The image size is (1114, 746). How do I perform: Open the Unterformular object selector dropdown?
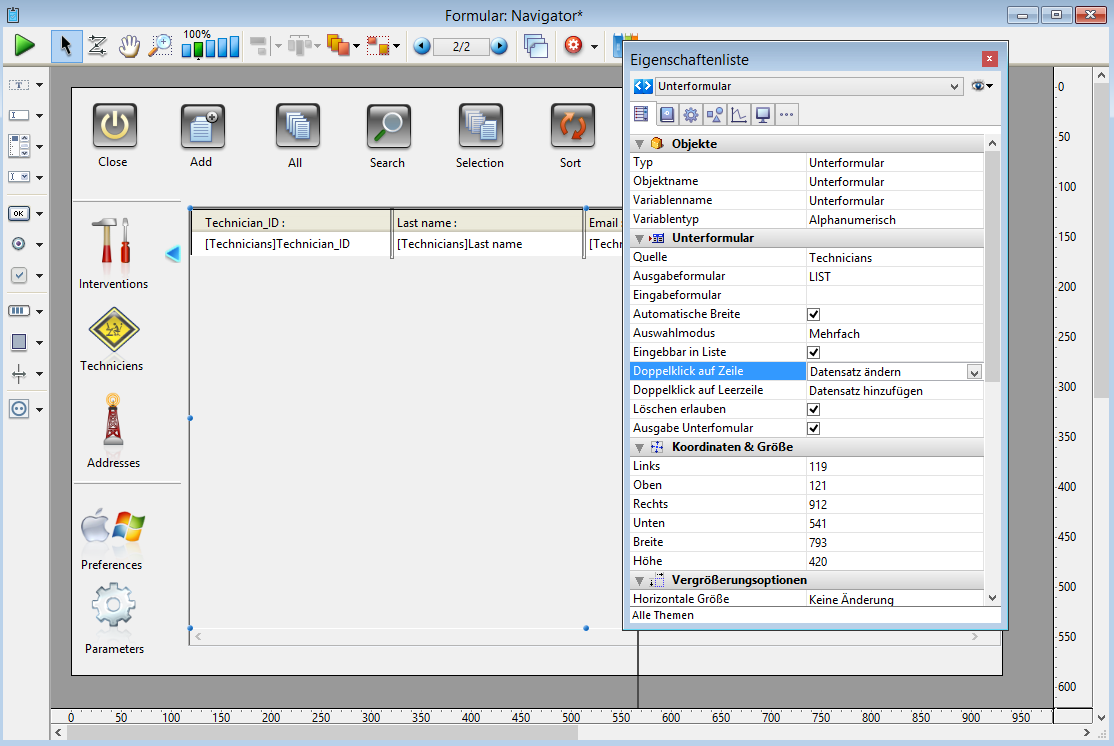[x=954, y=87]
